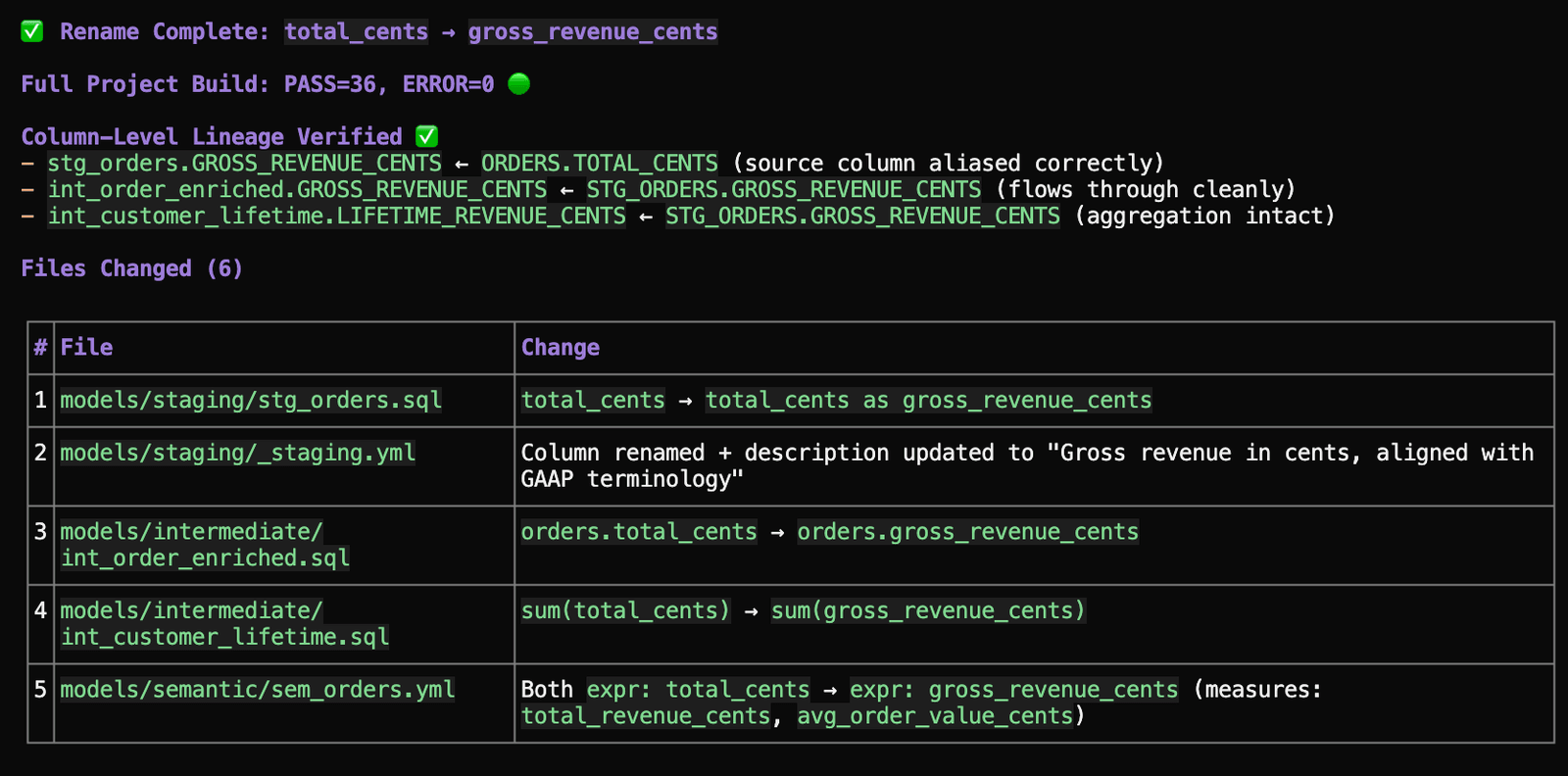The height and width of the screenshot is (776, 1568).
Task: Click int_customer_lifetime.LIFETIME_REVENUE_CENTS lineage entry
Action: click(x=337, y=216)
